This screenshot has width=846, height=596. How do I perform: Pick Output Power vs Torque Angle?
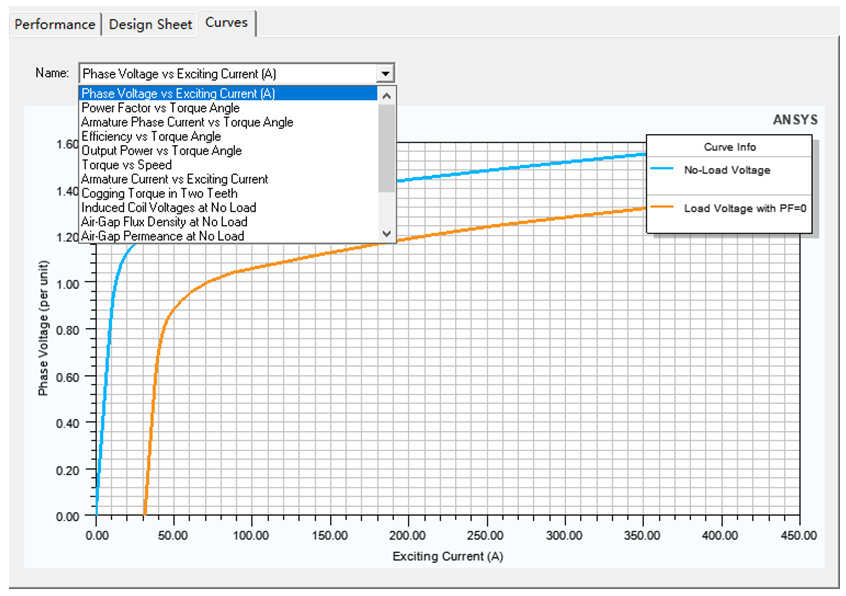(228, 150)
